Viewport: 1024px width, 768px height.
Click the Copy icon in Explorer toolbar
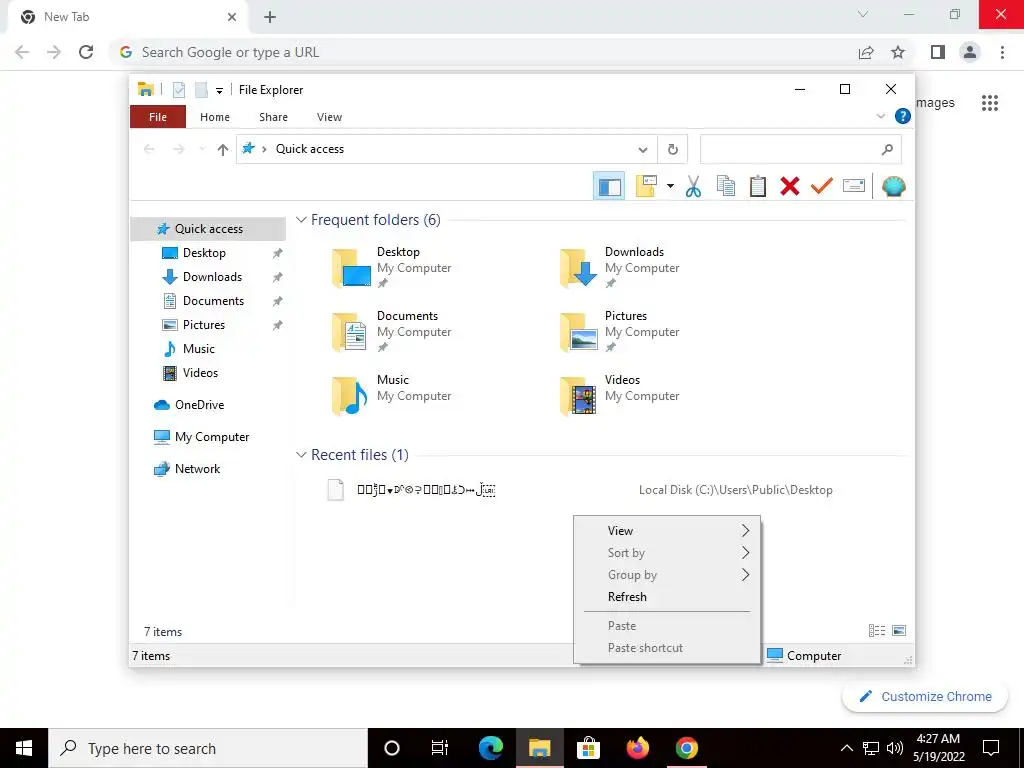click(726, 187)
